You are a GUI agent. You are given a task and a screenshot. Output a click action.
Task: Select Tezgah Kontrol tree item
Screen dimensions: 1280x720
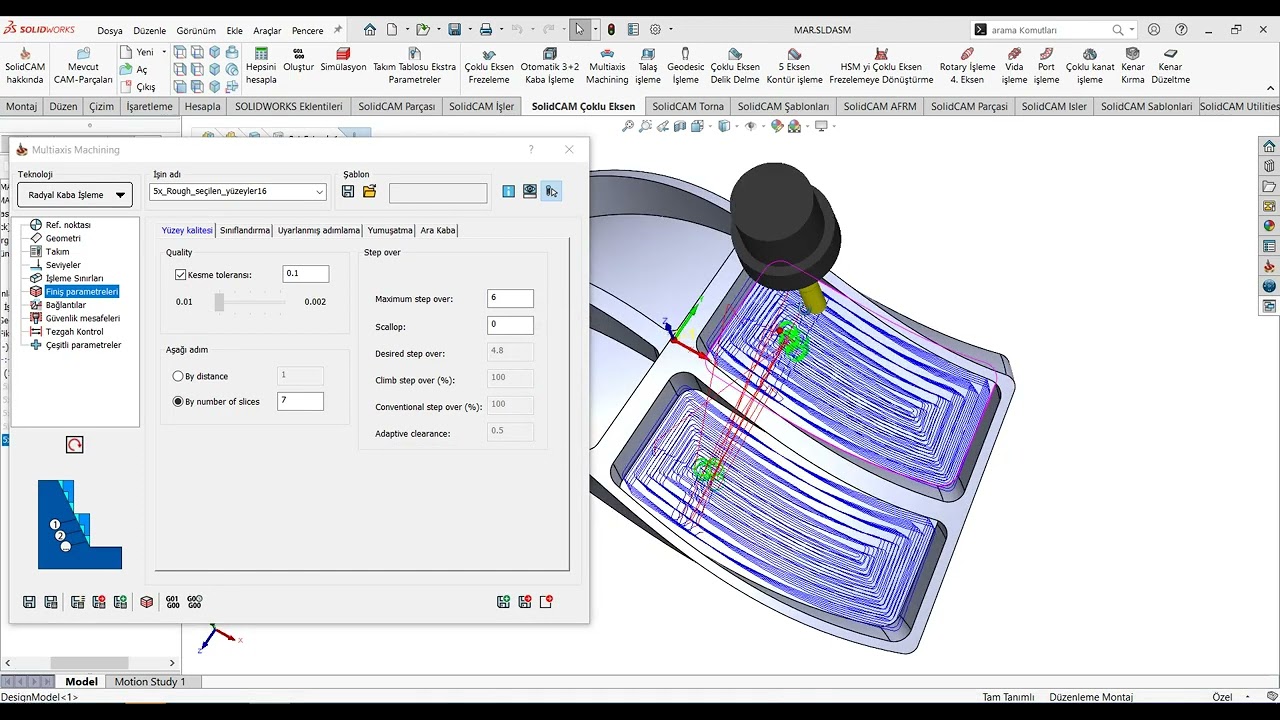(x=74, y=331)
